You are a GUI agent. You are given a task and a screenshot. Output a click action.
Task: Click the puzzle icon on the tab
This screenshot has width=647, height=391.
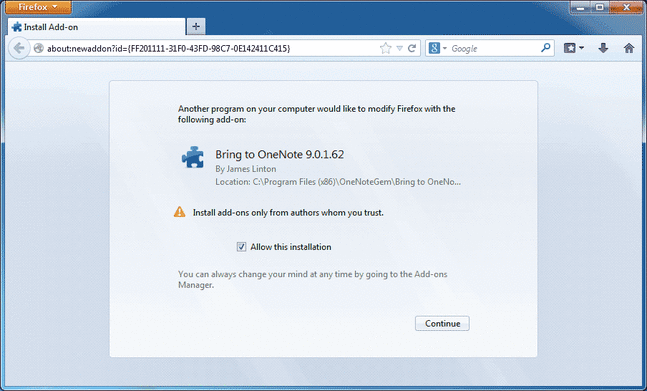(x=17, y=27)
